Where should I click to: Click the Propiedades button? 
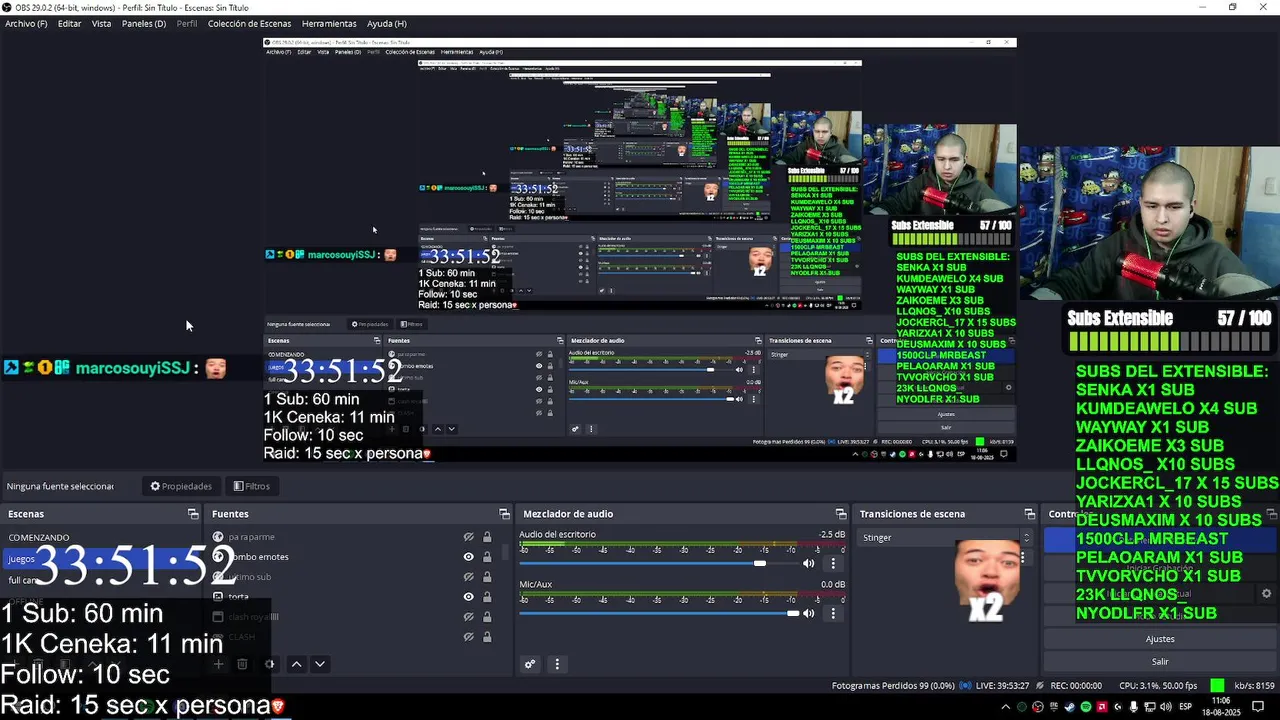(181, 486)
